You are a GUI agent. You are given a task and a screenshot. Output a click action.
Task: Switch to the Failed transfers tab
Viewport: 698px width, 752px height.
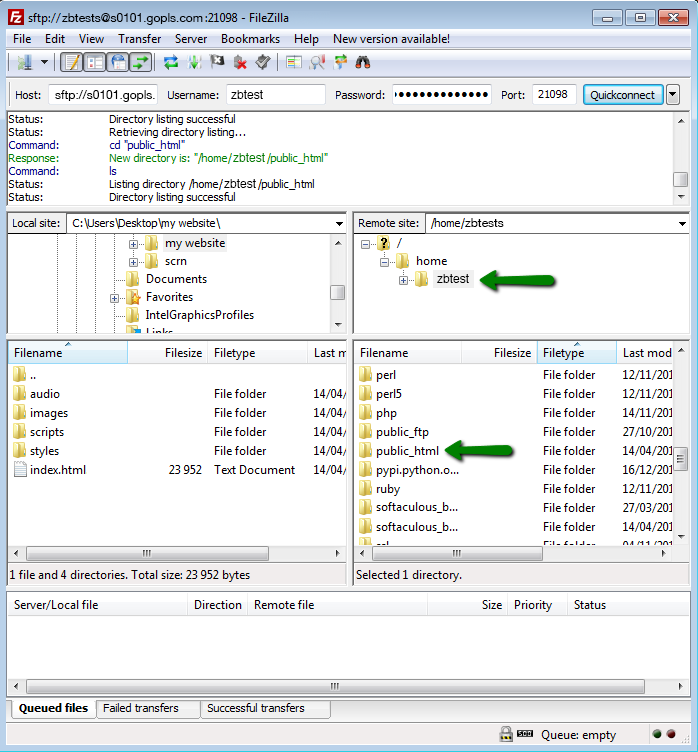[x=140, y=708]
